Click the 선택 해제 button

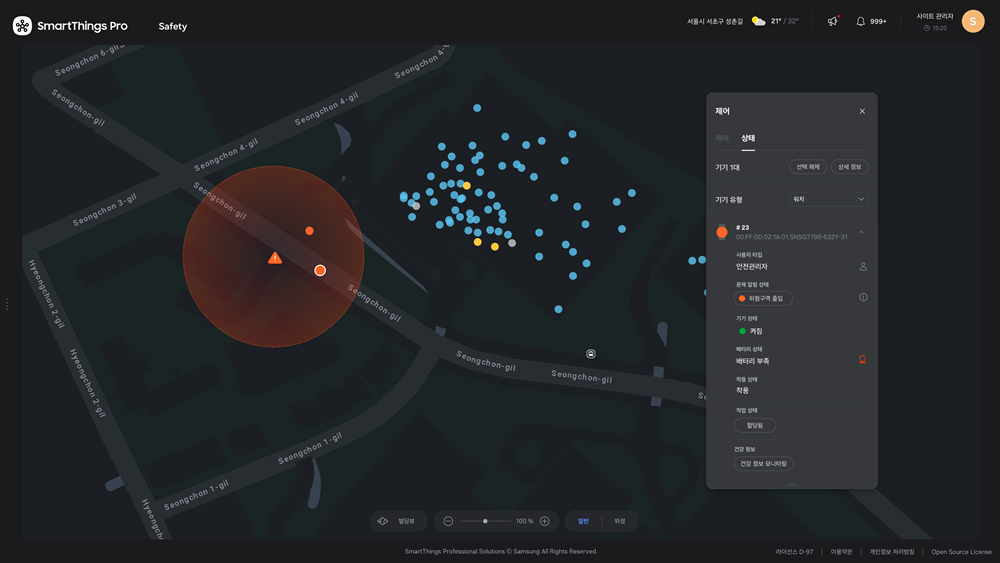807,167
